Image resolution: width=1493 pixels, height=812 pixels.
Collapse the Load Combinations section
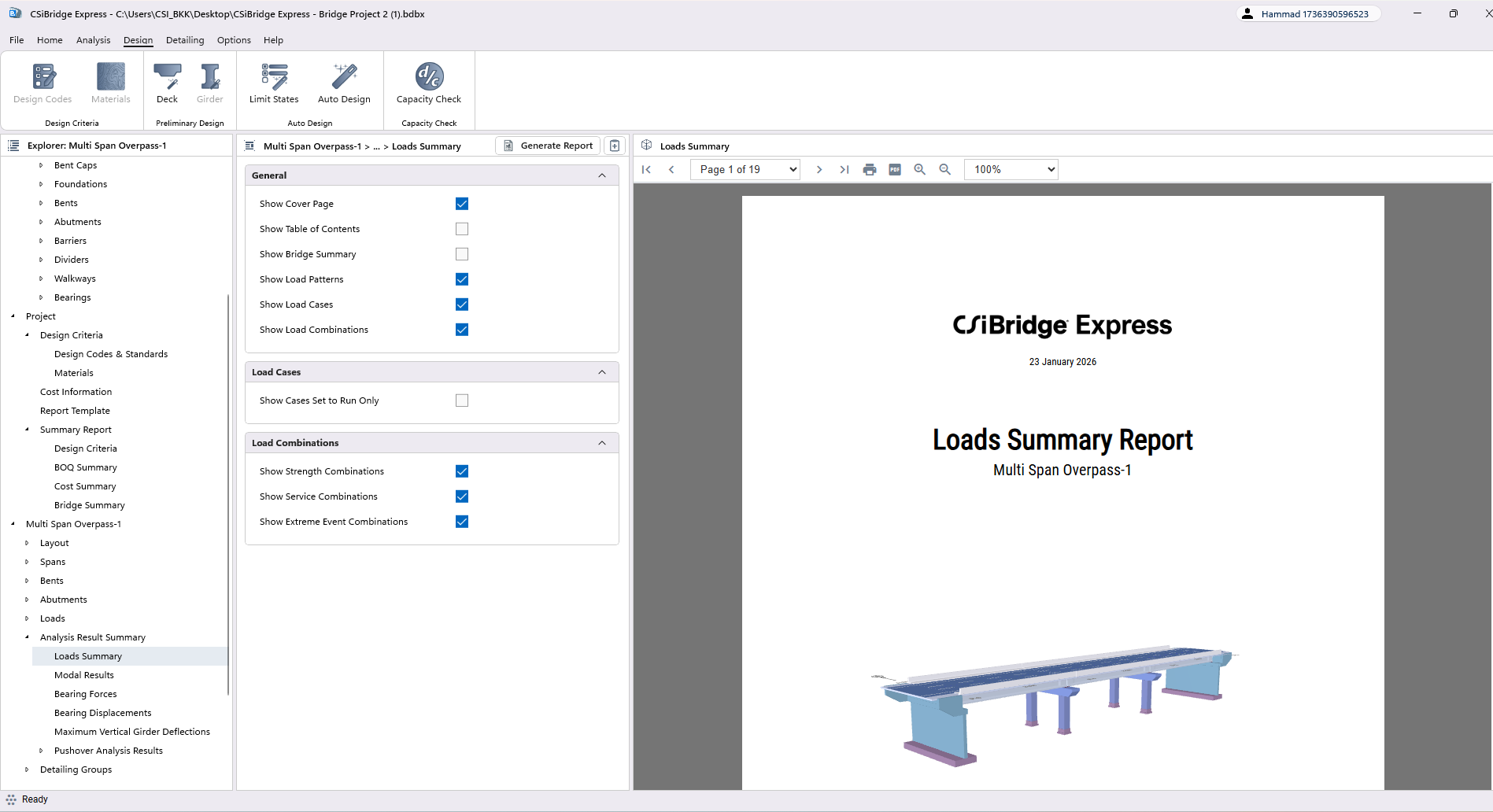click(602, 442)
